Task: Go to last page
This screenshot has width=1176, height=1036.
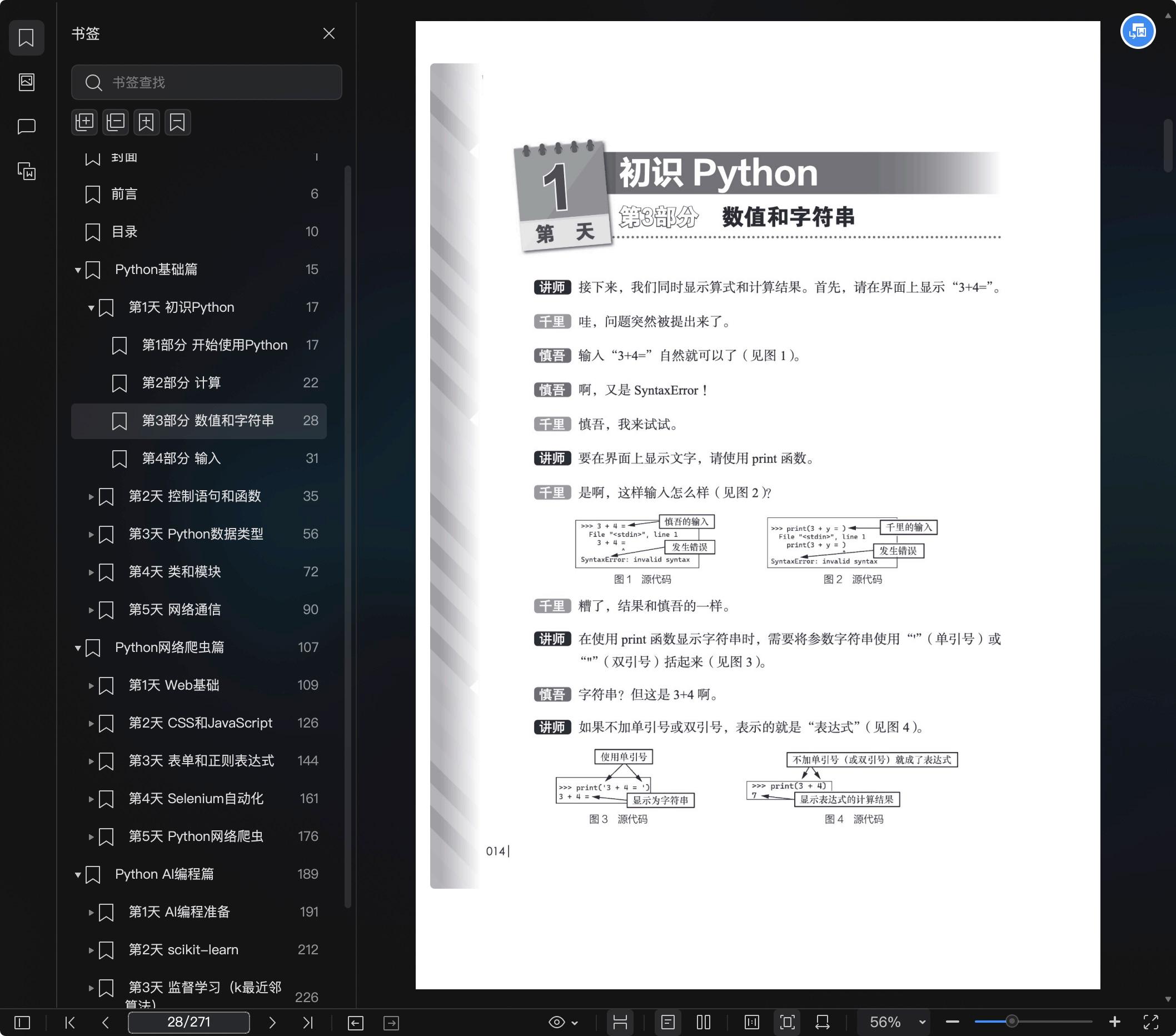Action: 308,1022
